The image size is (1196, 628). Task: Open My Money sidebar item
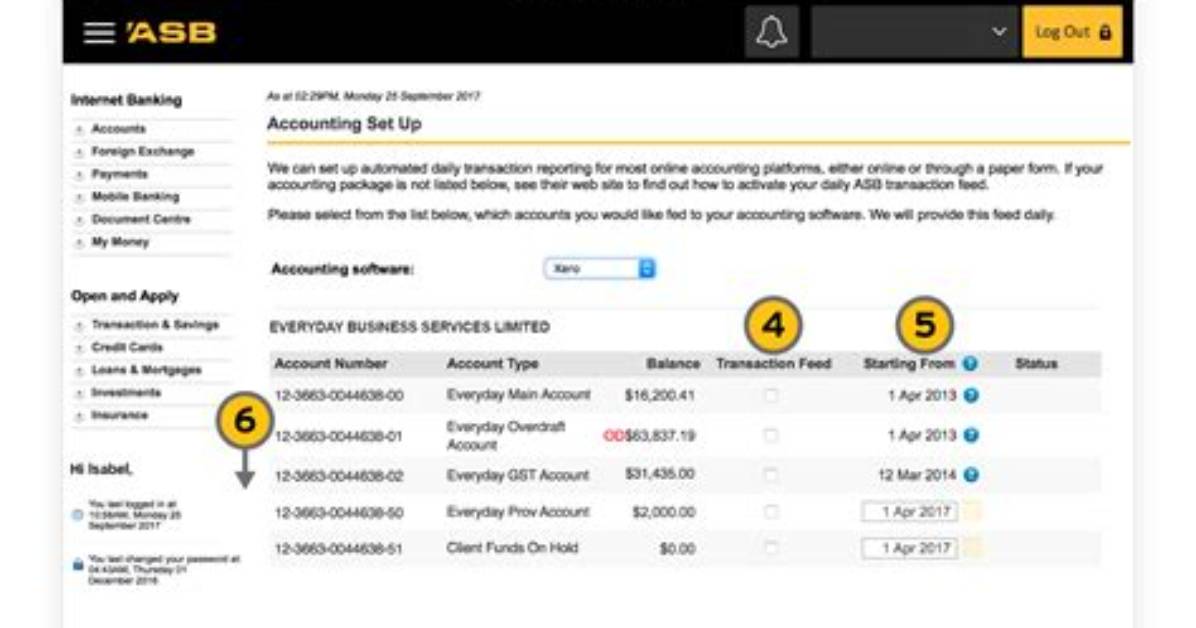[121, 241]
